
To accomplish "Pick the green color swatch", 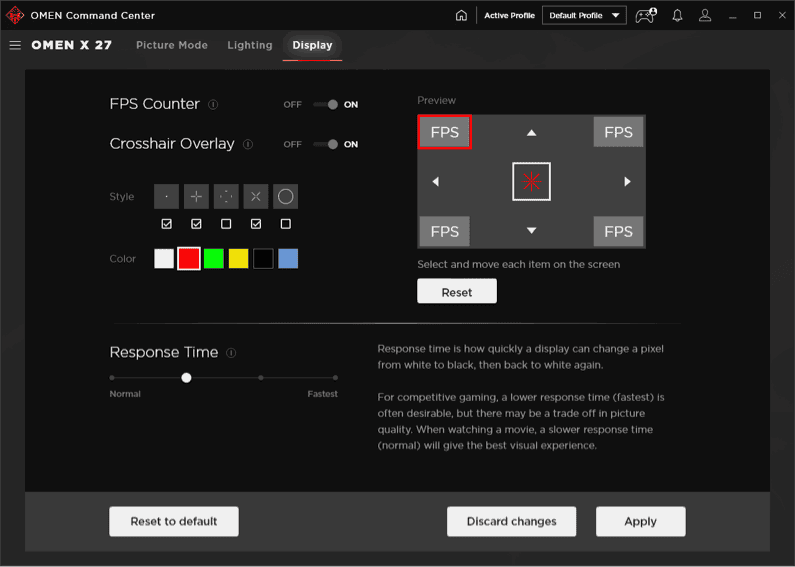I will click(213, 259).
